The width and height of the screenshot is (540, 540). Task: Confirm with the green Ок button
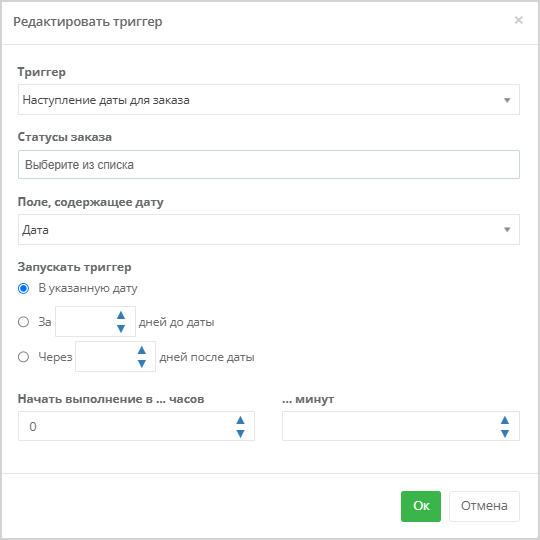pyautogui.click(x=421, y=506)
